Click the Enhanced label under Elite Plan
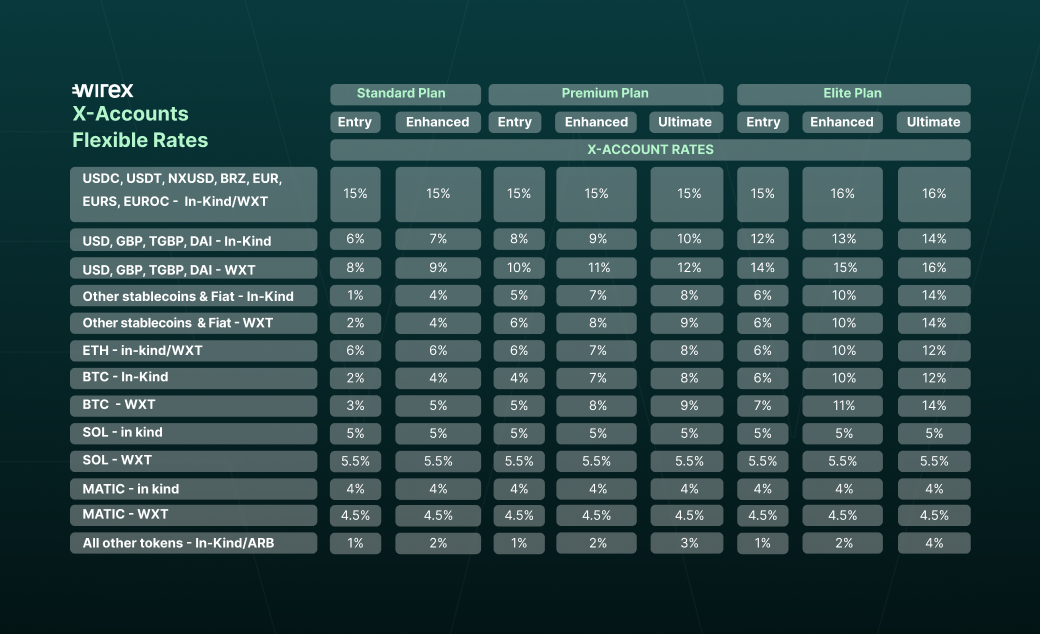This screenshot has height=634, width=1040. click(842, 122)
